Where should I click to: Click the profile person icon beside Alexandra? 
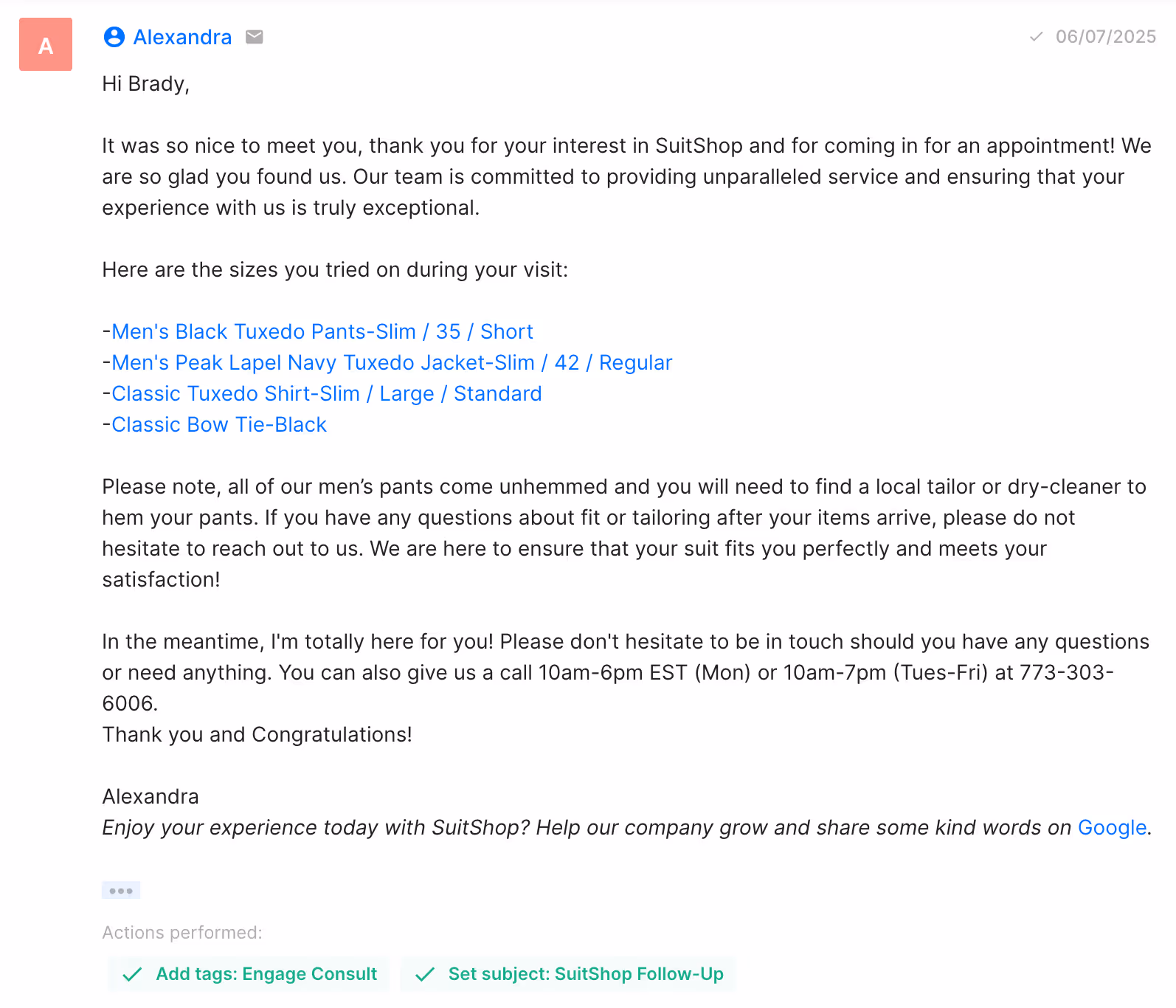coord(113,37)
